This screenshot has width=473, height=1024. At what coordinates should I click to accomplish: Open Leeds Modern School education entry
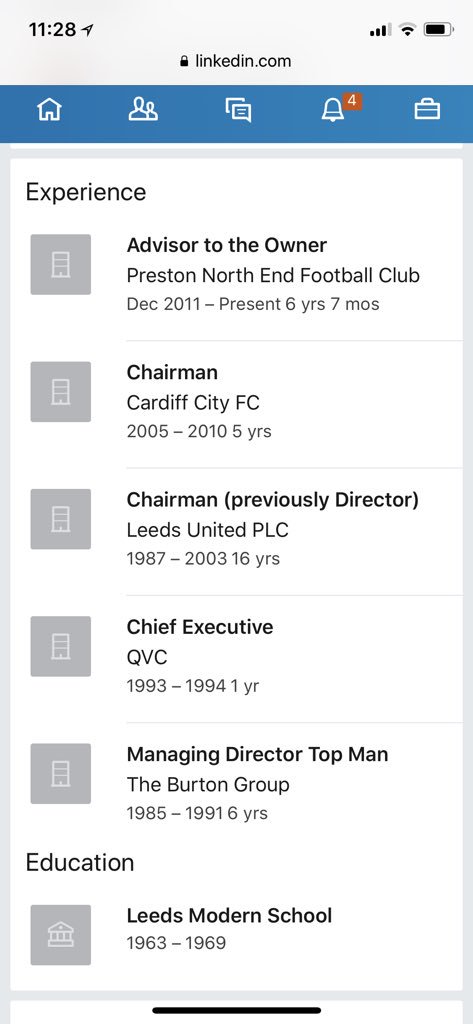point(236,935)
